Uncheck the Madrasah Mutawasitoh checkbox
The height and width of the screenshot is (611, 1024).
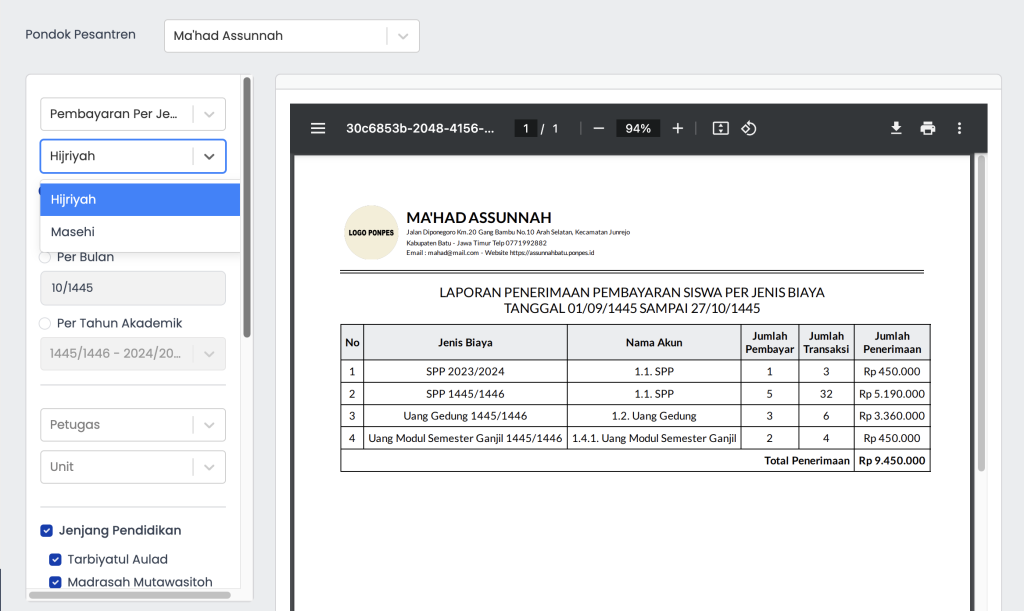[56, 582]
